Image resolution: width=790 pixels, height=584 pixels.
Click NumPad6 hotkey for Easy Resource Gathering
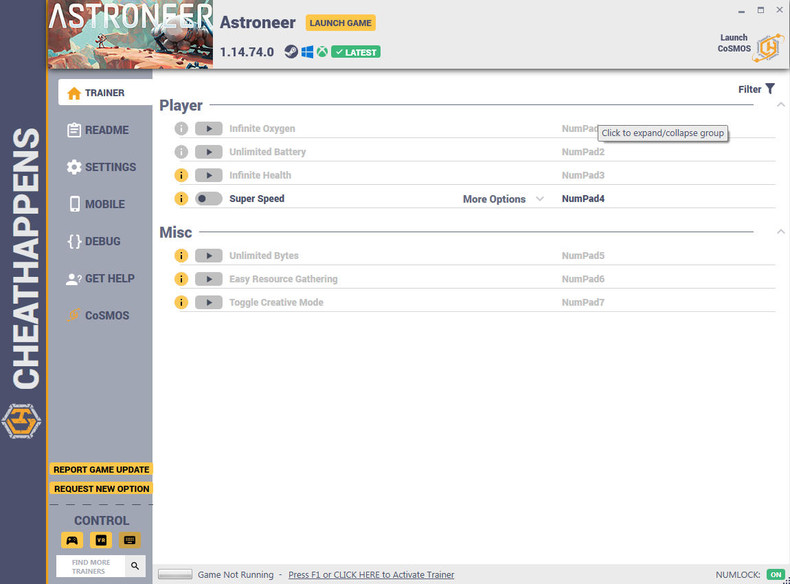pos(583,279)
